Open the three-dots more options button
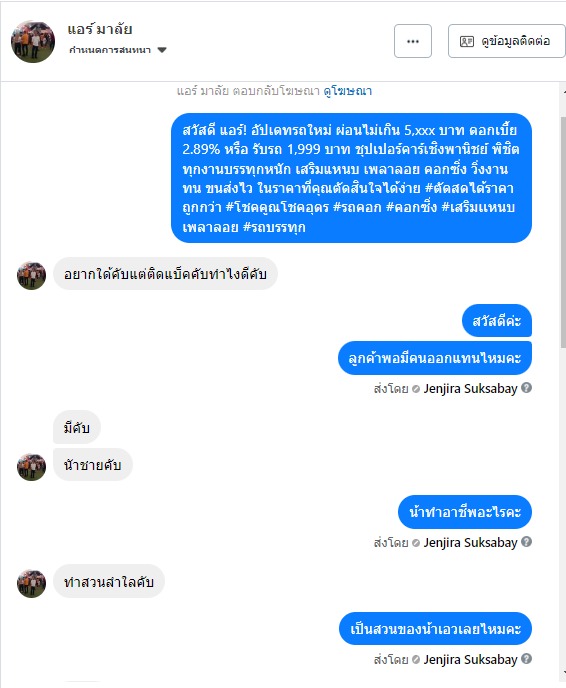566x688 pixels. coord(412,41)
